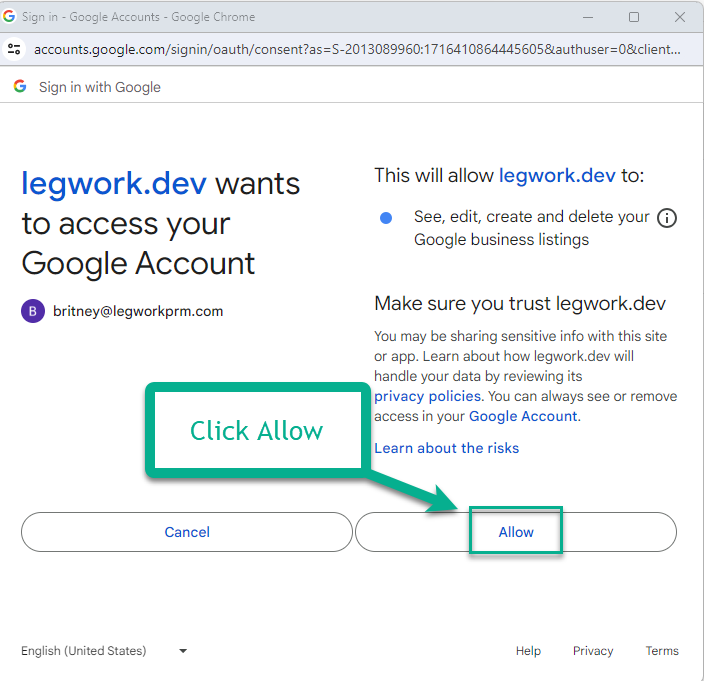Click the blue bullet next to the permission
Screen dimensions: 704x681
[x=386, y=218]
